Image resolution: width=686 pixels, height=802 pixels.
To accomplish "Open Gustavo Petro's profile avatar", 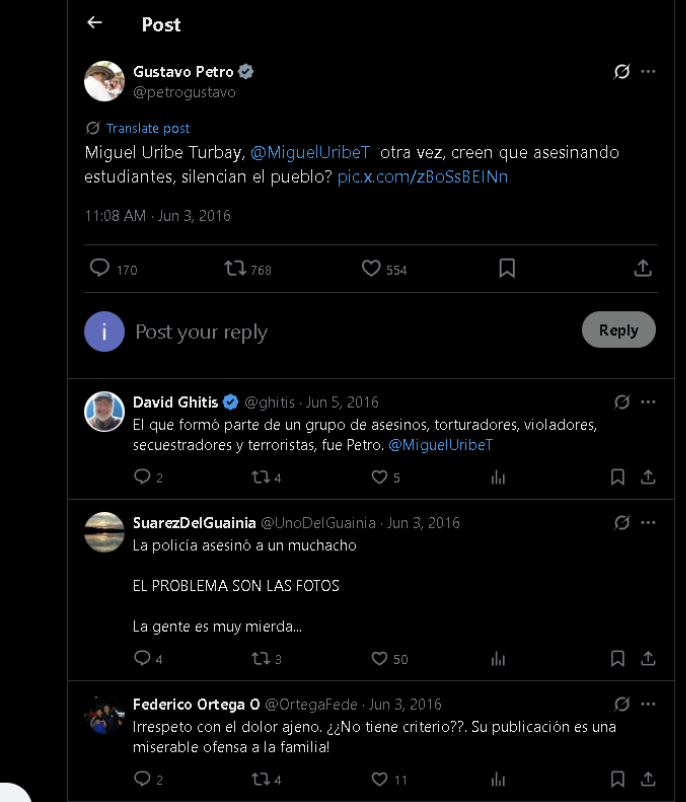I will (104, 81).
